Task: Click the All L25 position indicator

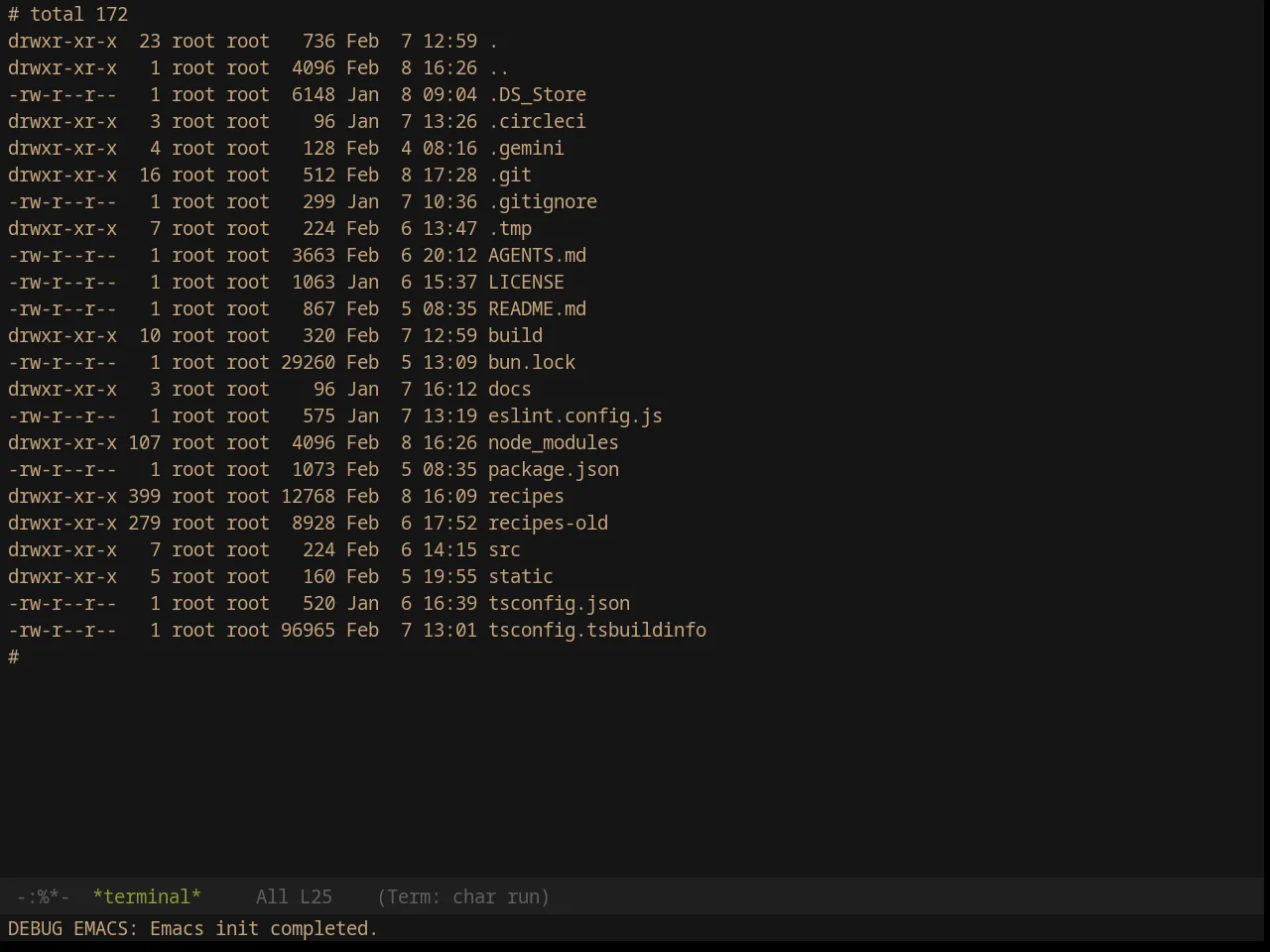Action: coord(294,896)
